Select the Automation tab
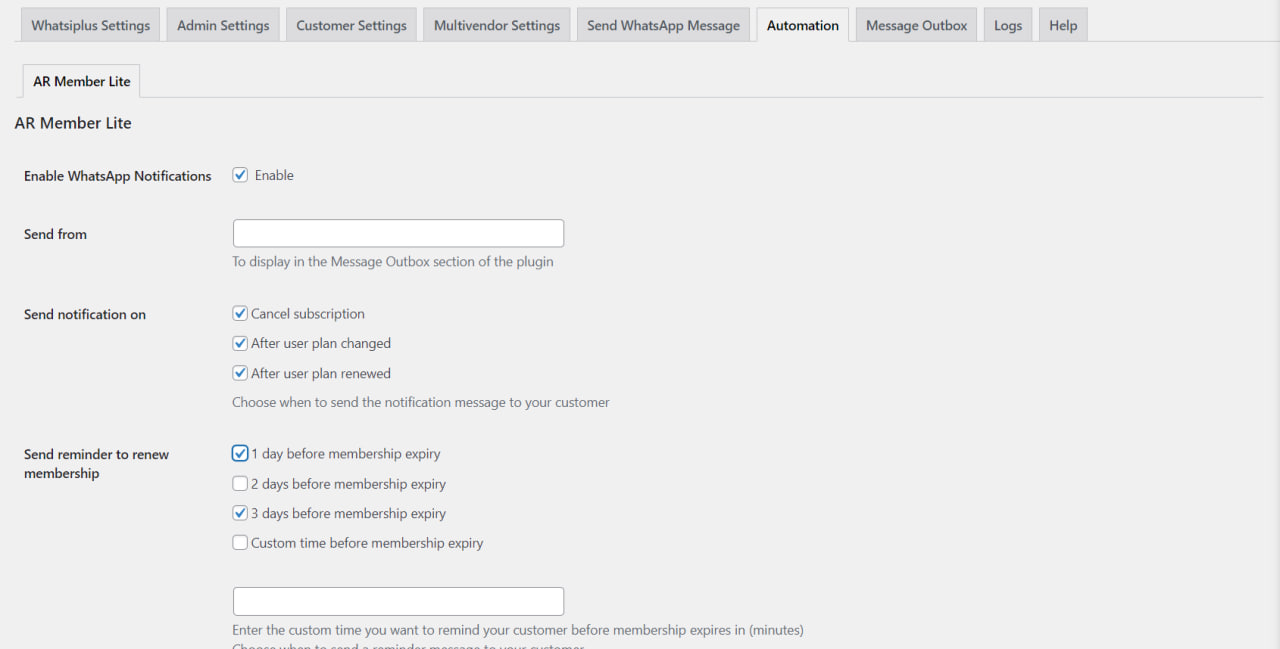The image size is (1280, 649). [802, 24]
